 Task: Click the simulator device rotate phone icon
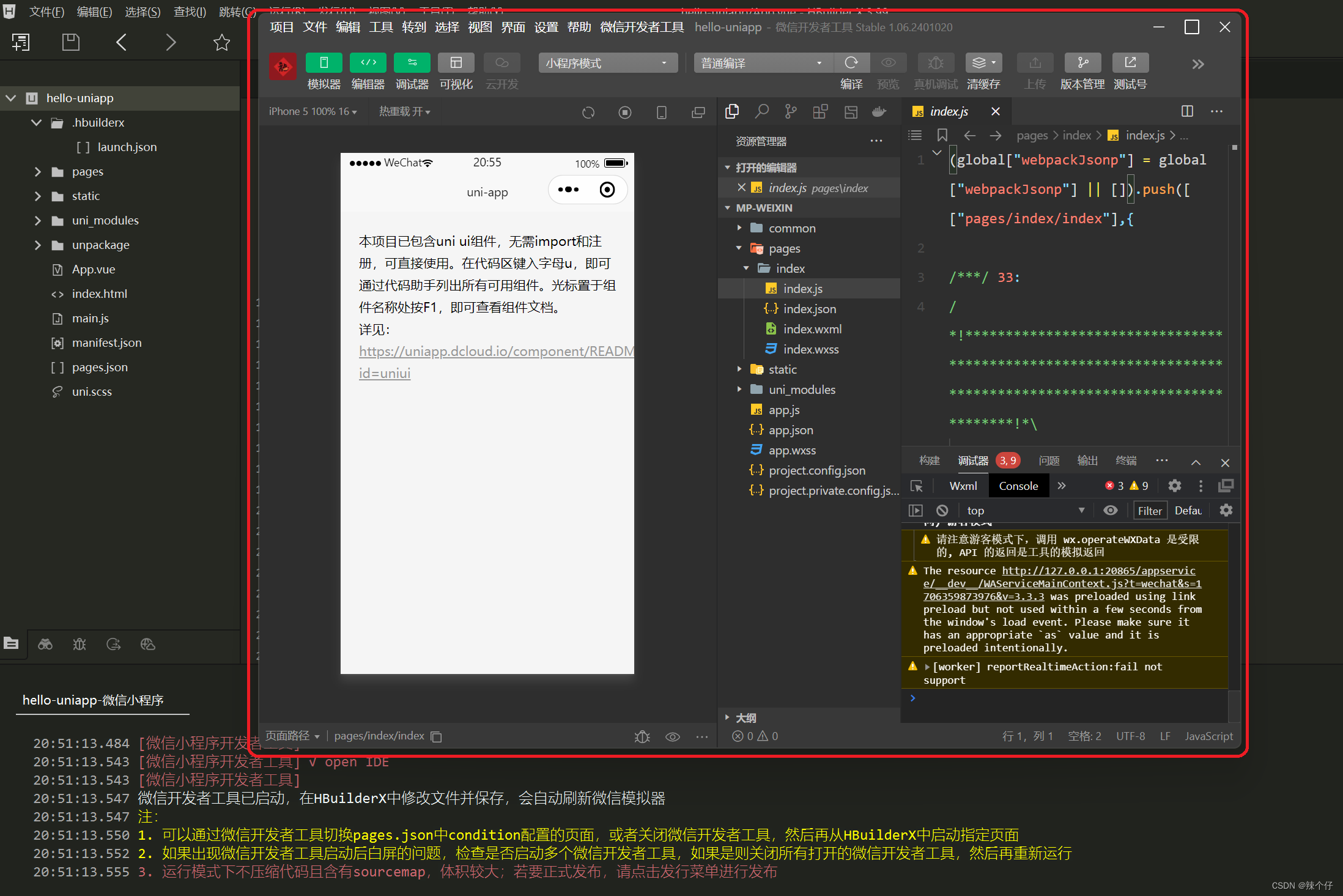click(661, 113)
